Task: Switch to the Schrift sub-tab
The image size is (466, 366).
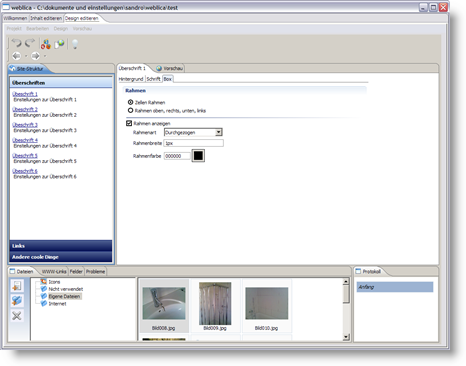Action: 153,79
